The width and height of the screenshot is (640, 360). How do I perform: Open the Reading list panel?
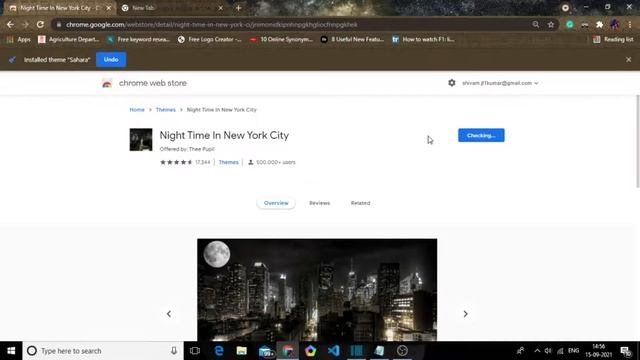pyautogui.click(x=613, y=40)
